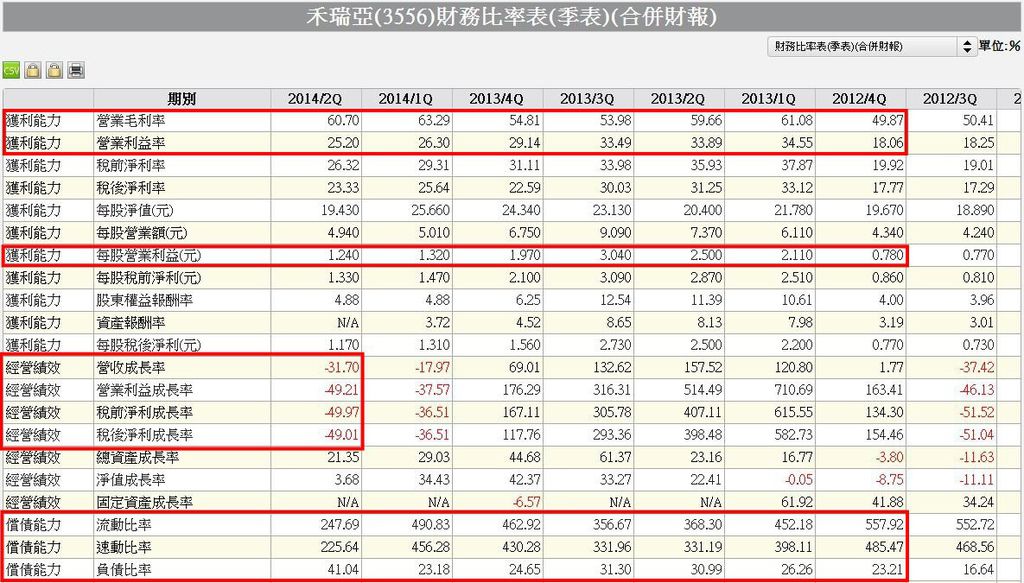The image size is (1024, 583).
Task: Click the 34.55 value in 營業利益率 row
Action: pos(797,143)
